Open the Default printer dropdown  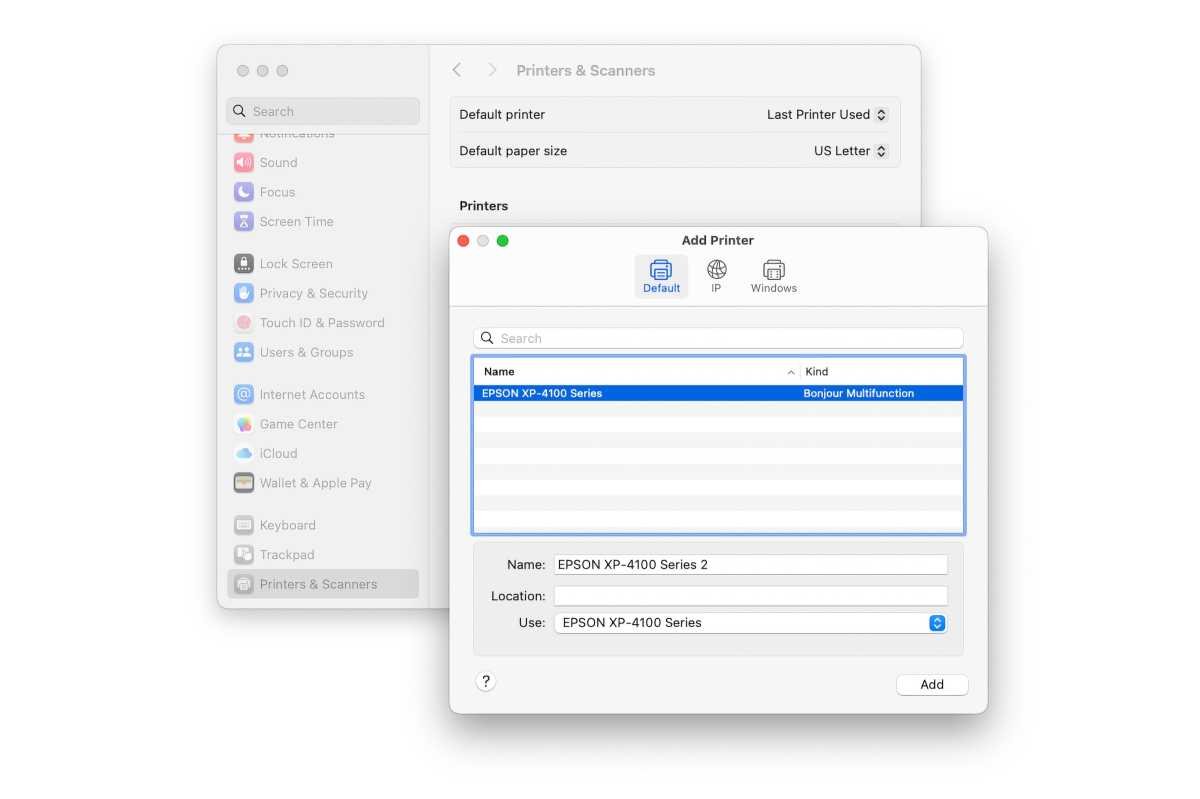pos(827,115)
